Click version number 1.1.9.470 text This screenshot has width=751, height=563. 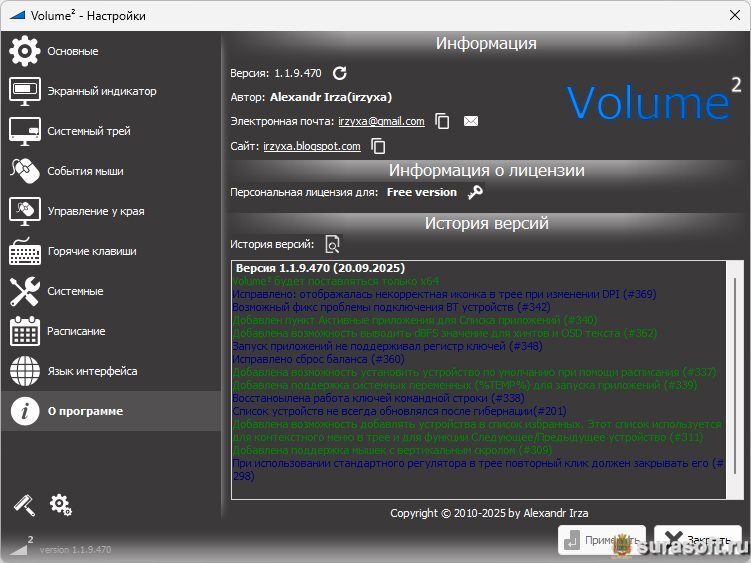click(298, 73)
